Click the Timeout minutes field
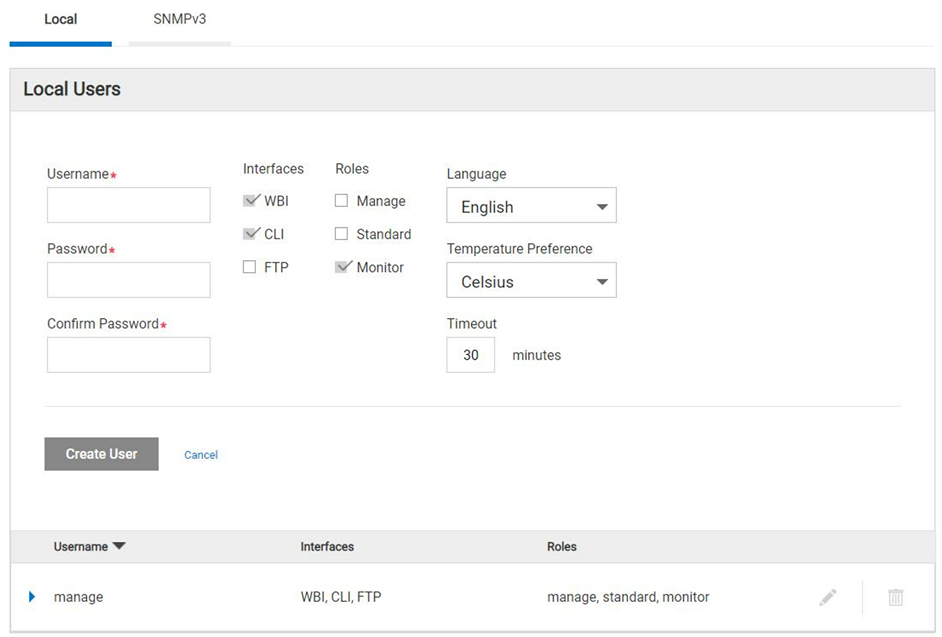Image resolution: width=942 pixels, height=637 pixels. pos(470,354)
